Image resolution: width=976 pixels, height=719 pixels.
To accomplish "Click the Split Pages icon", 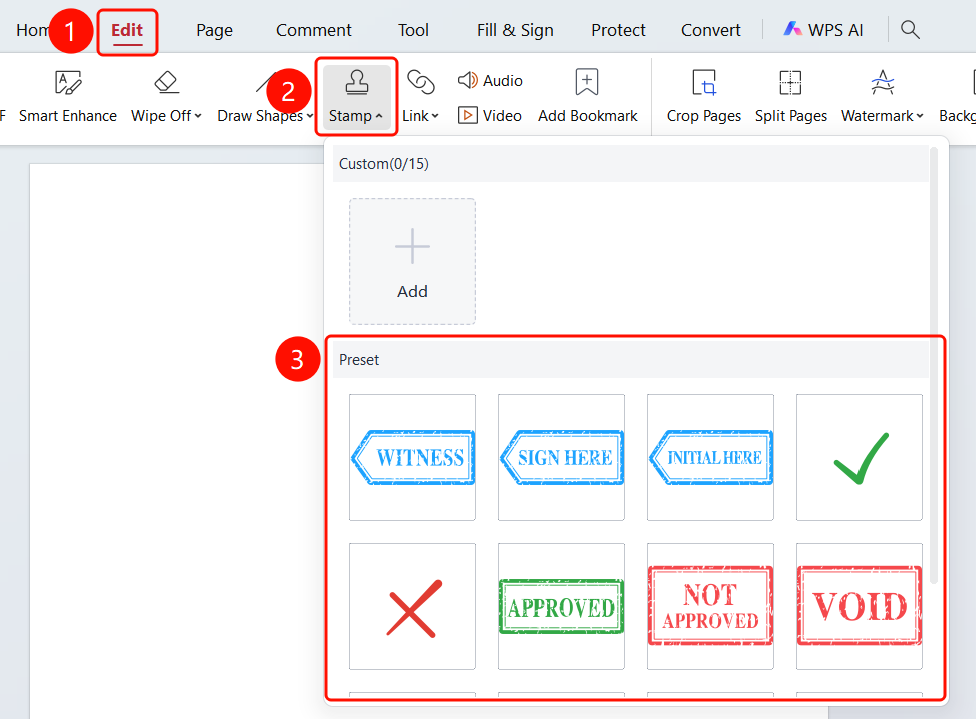I will [790, 83].
